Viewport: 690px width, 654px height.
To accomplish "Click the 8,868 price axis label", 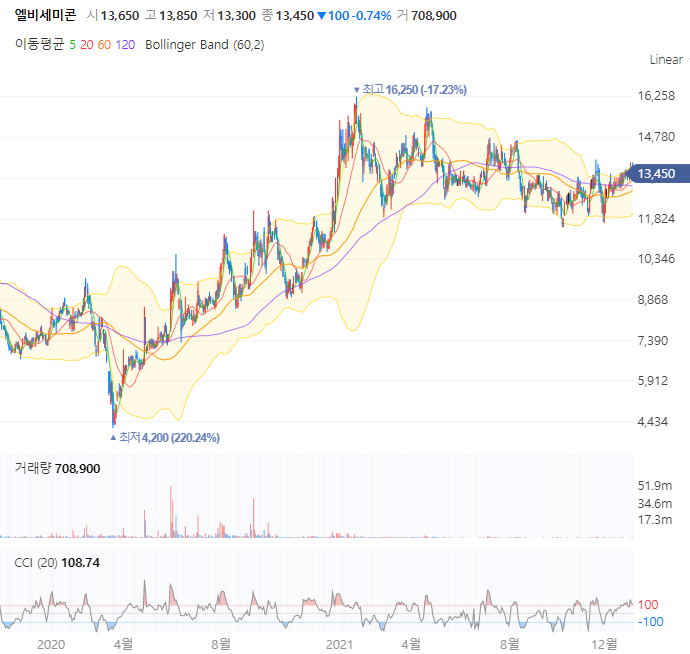I will pos(653,300).
